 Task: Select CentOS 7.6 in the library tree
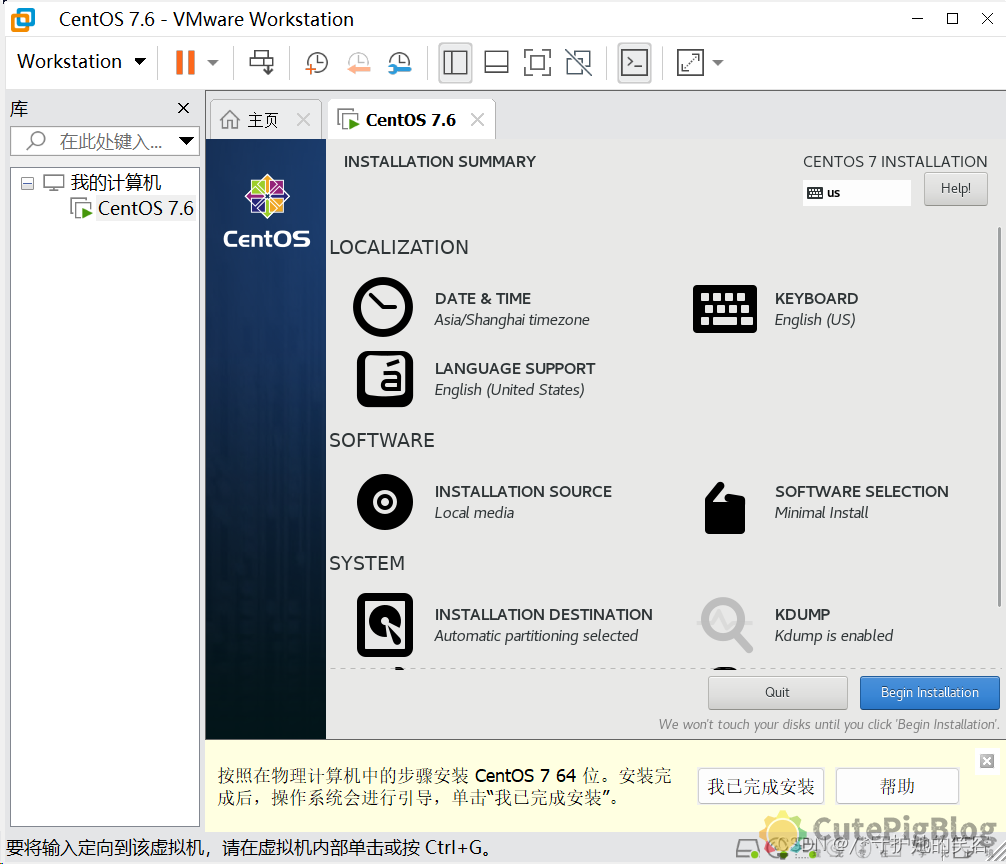(143, 208)
